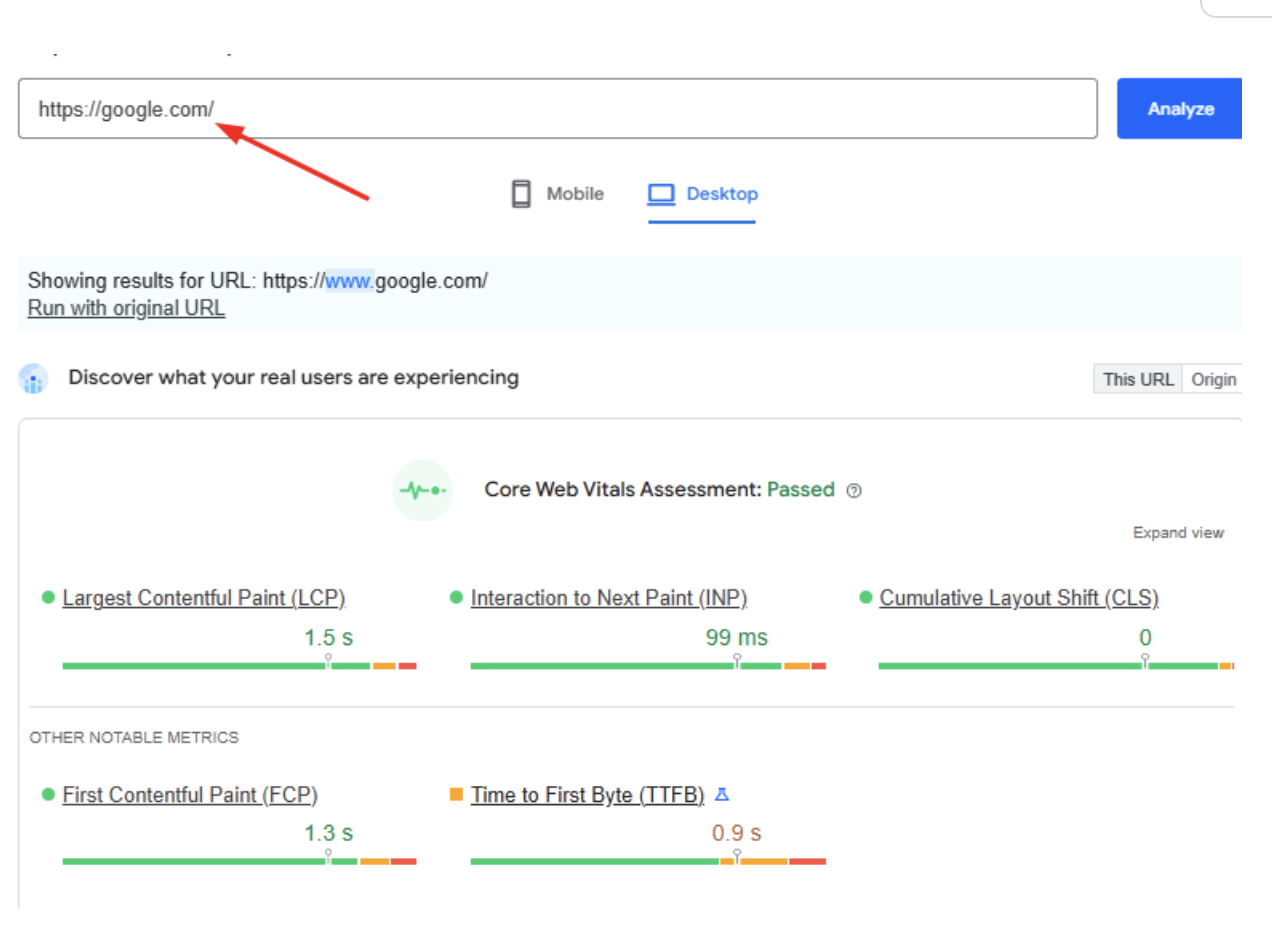Select the This URL toggle option

[1138, 380]
